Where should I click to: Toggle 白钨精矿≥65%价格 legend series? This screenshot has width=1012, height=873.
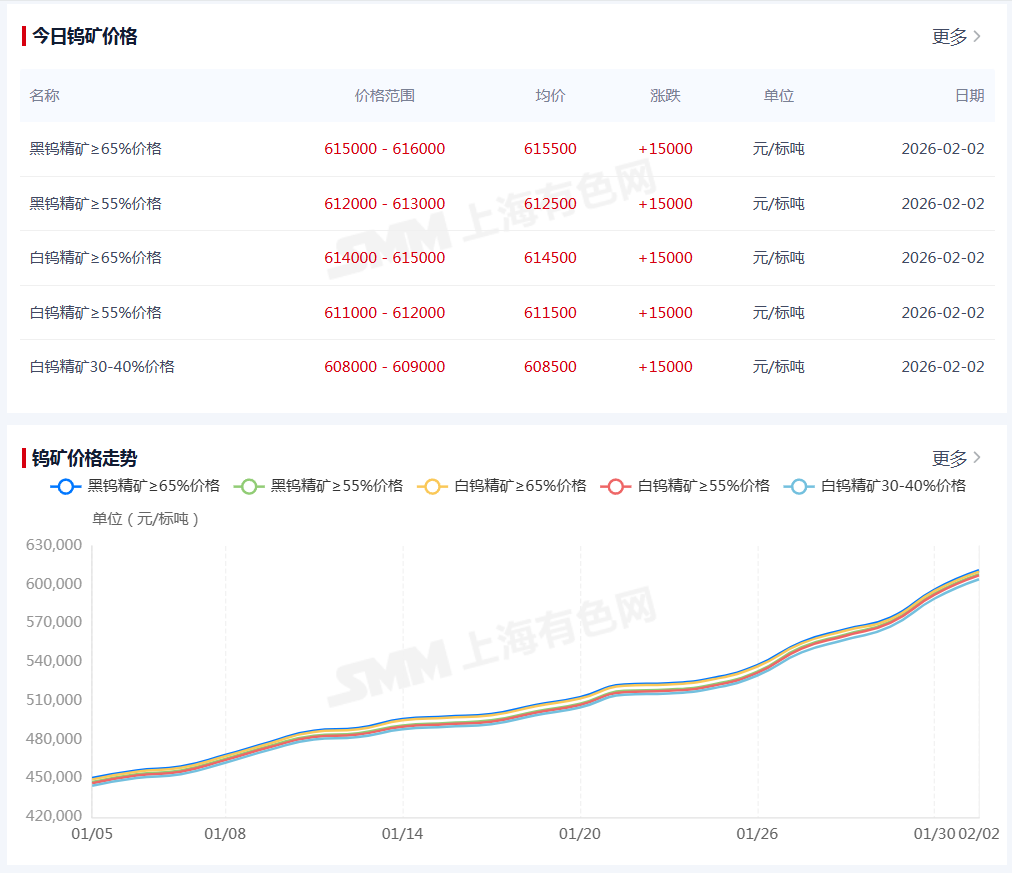point(501,486)
